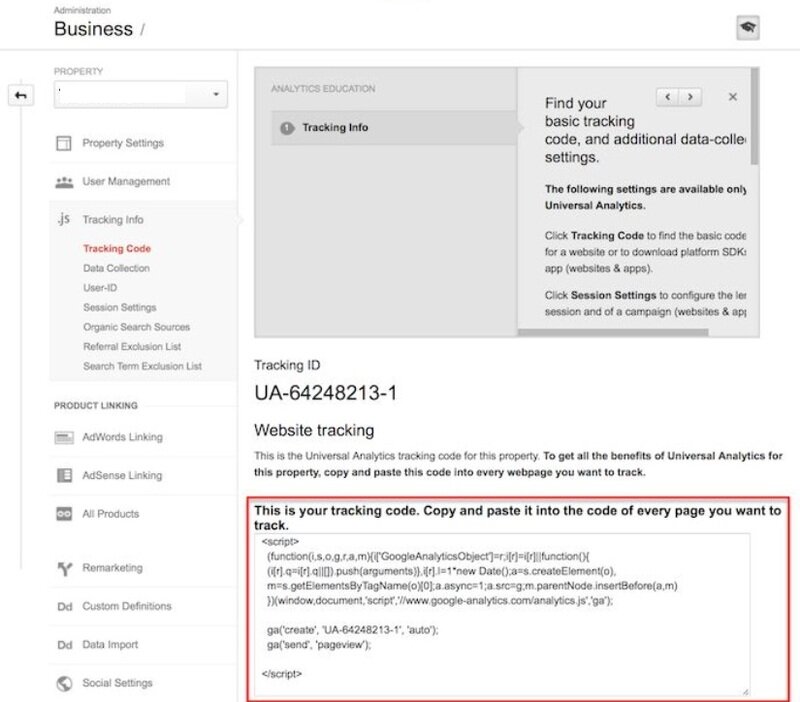The height and width of the screenshot is (702, 800).
Task: Click the User Management people icon
Action: tap(64, 182)
